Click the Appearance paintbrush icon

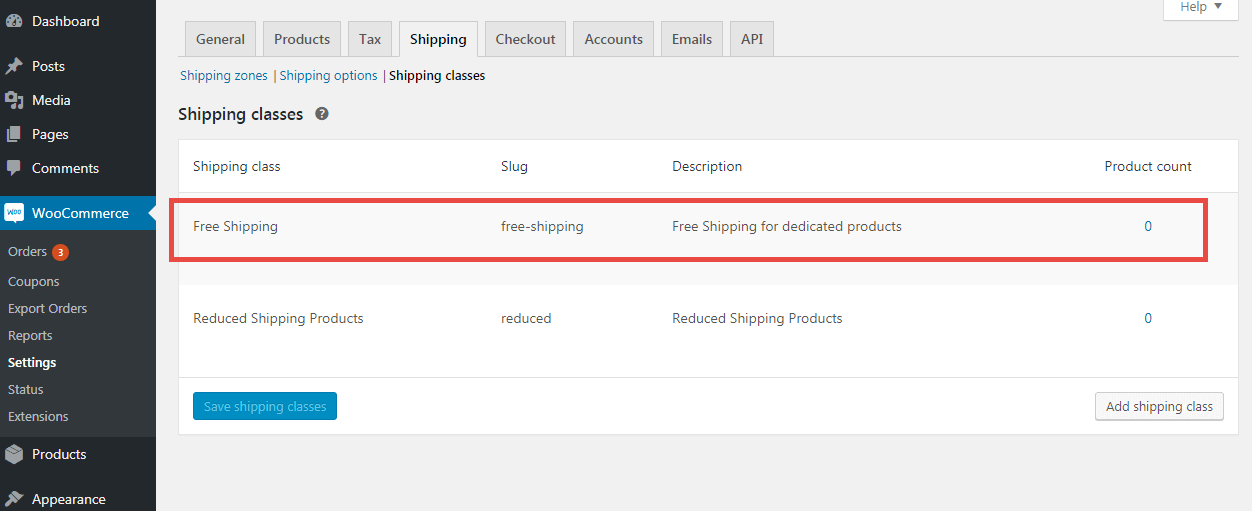(x=14, y=499)
